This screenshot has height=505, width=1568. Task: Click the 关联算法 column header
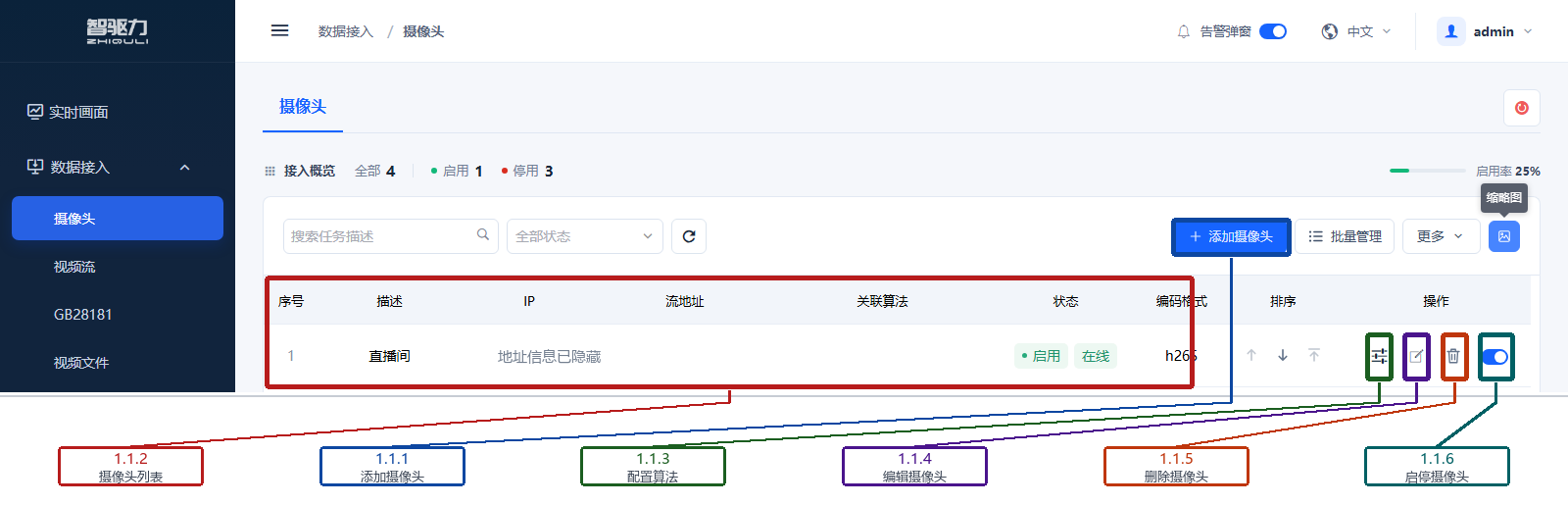(882, 301)
